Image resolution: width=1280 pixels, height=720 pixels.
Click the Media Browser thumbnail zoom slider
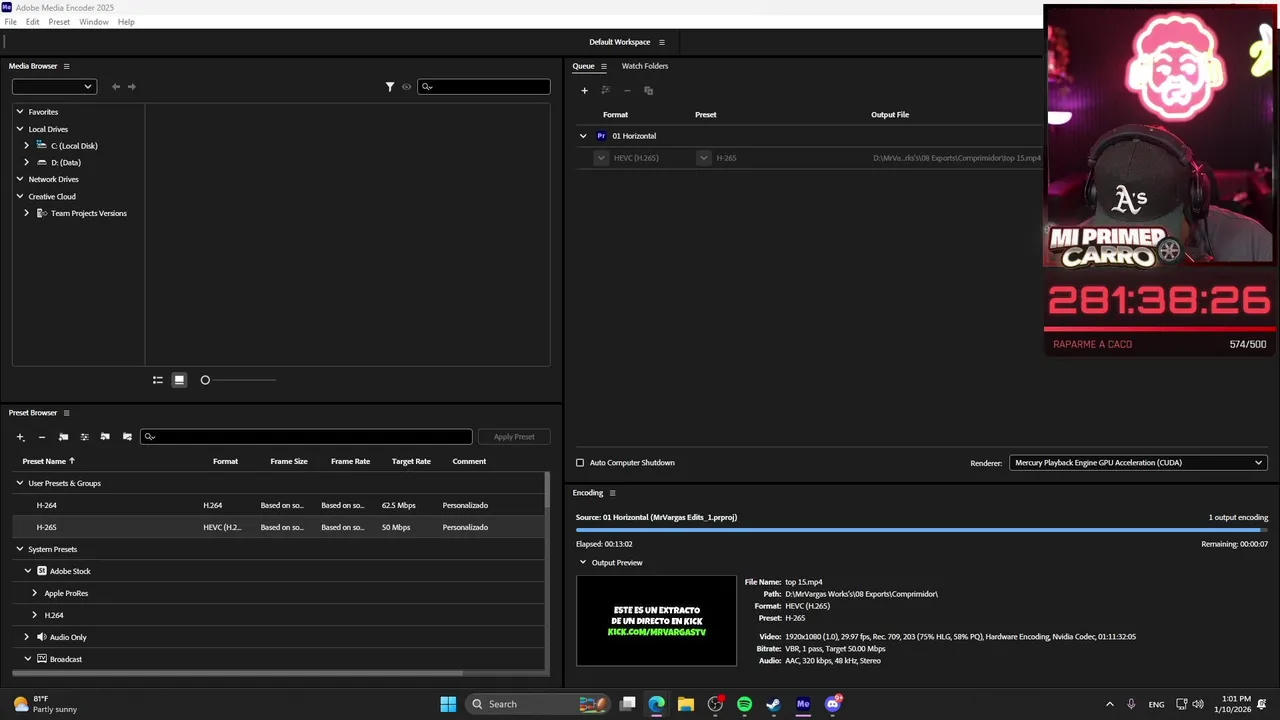tap(238, 380)
